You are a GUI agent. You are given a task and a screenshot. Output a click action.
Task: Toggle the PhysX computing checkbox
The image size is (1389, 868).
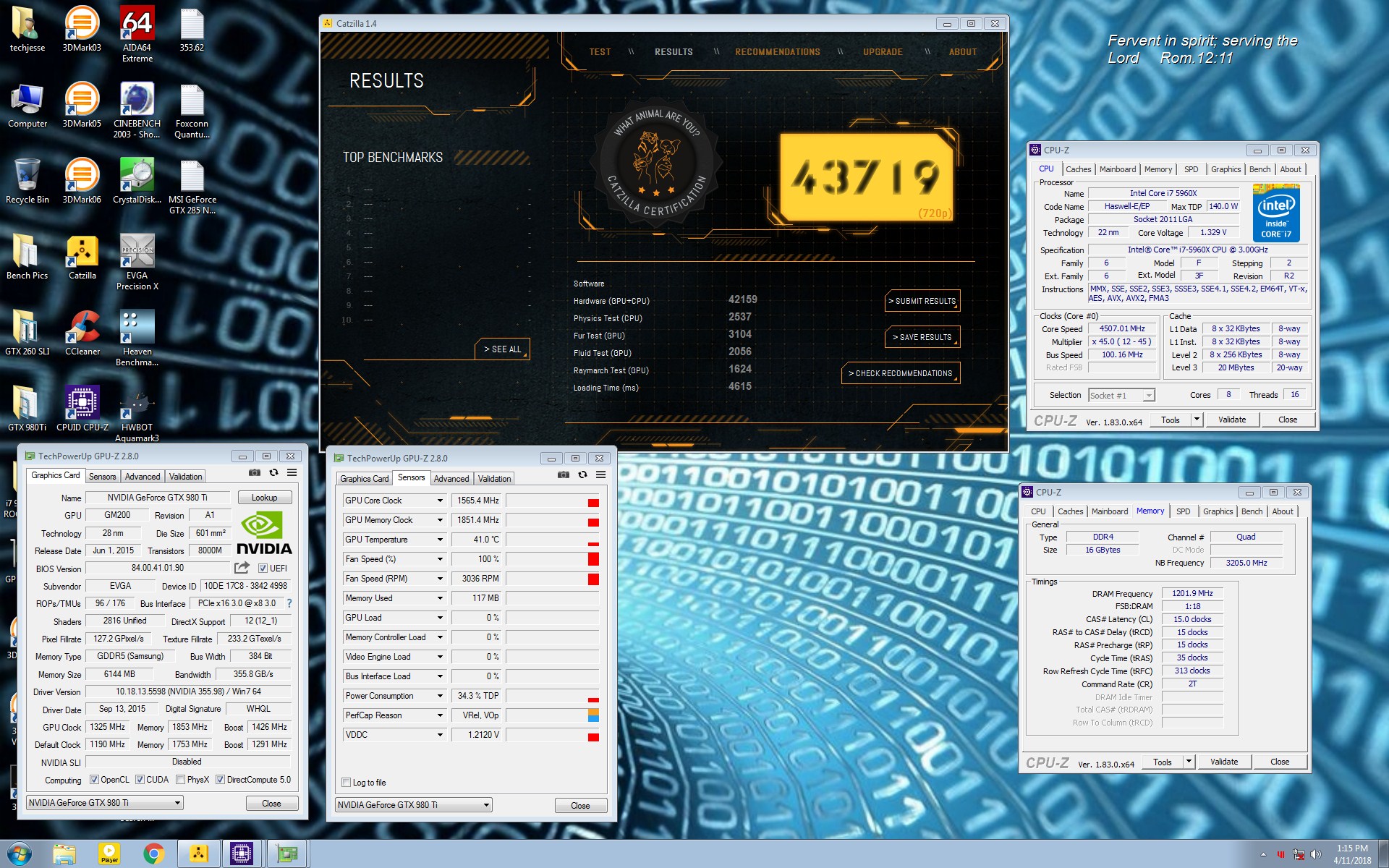tap(180, 780)
